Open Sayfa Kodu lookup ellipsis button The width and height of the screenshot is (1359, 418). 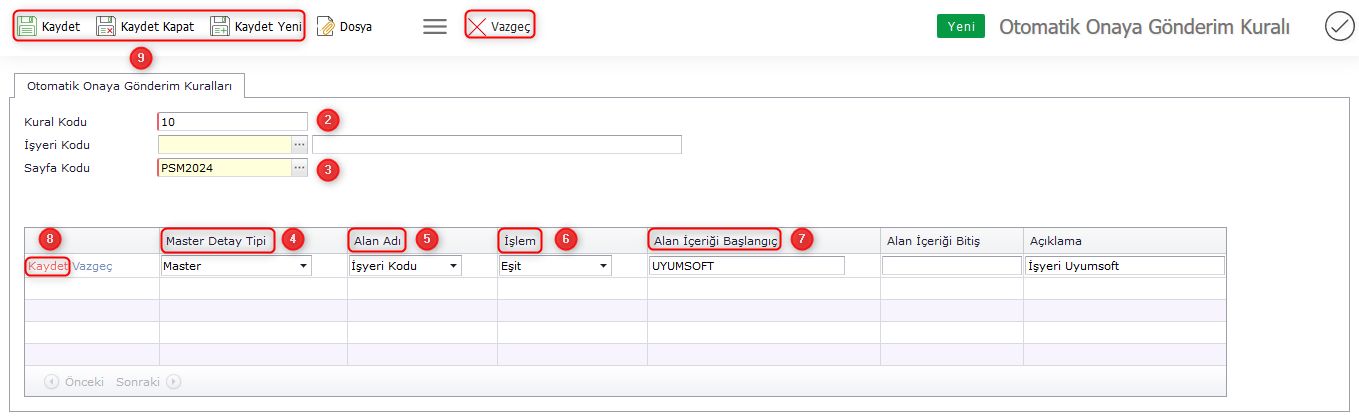tap(299, 168)
